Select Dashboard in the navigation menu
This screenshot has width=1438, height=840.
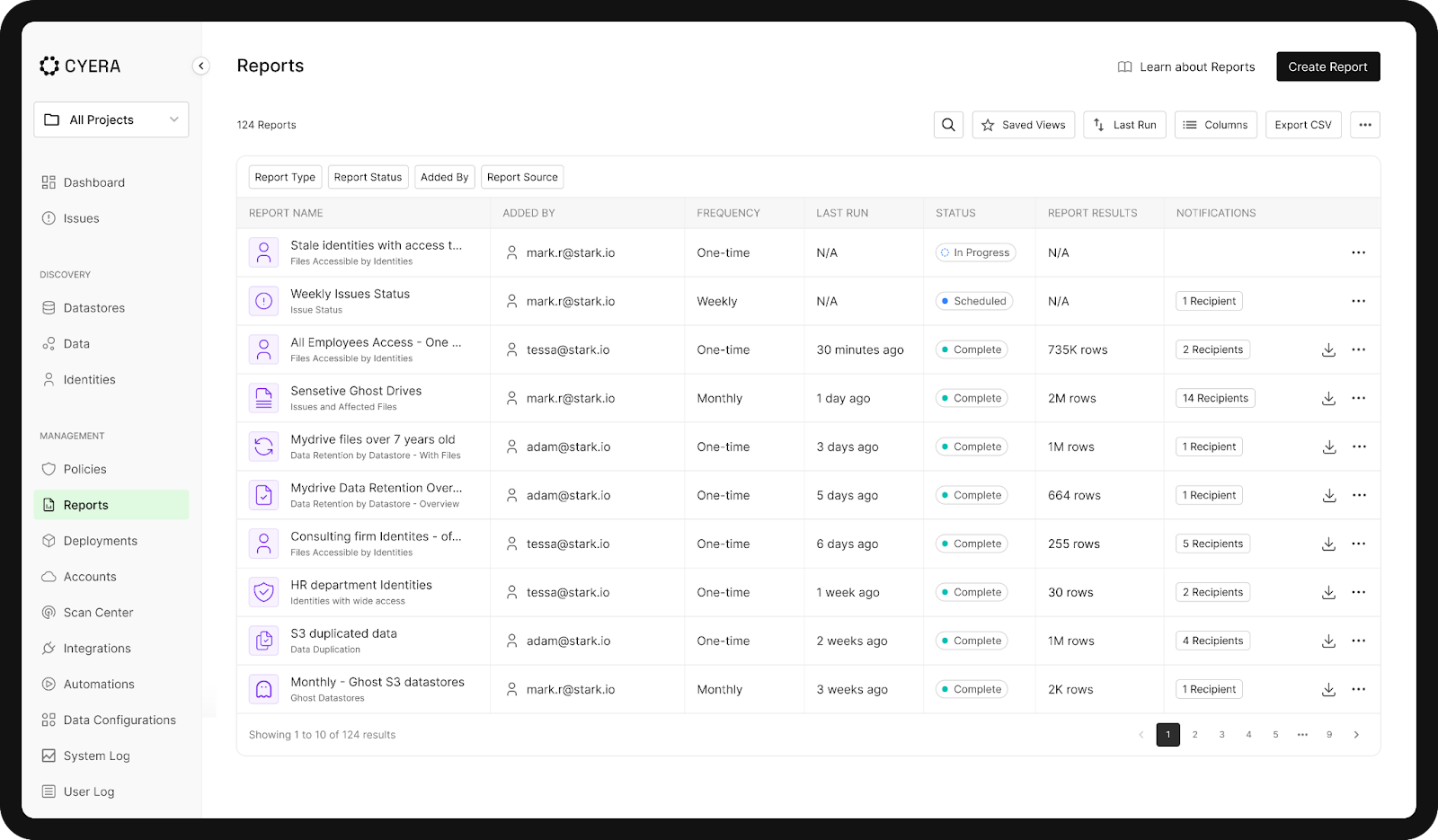point(93,182)
